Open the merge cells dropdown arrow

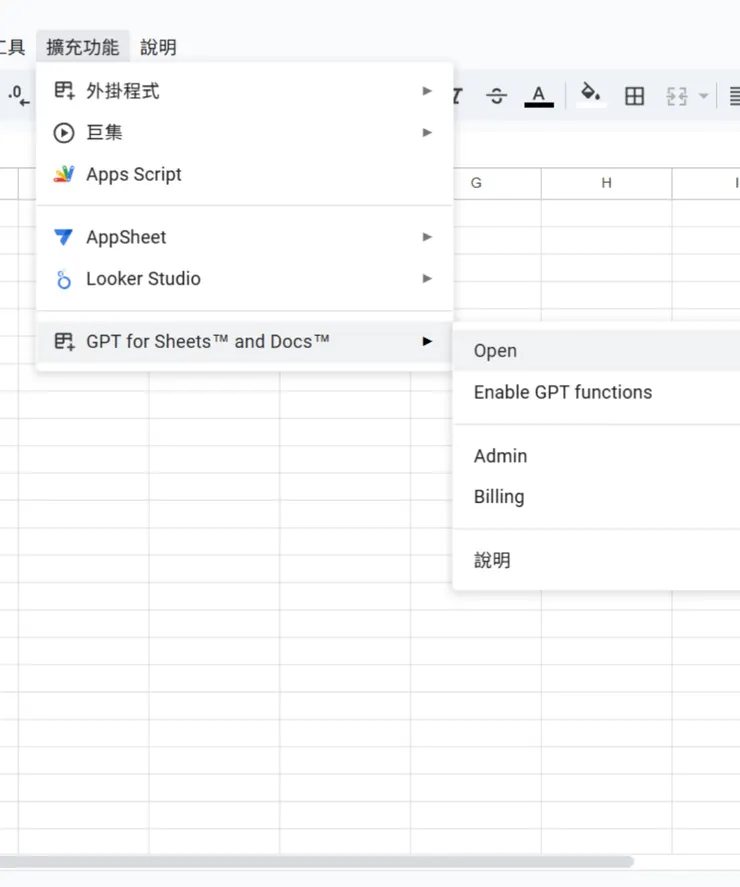[x=703, y=96]
